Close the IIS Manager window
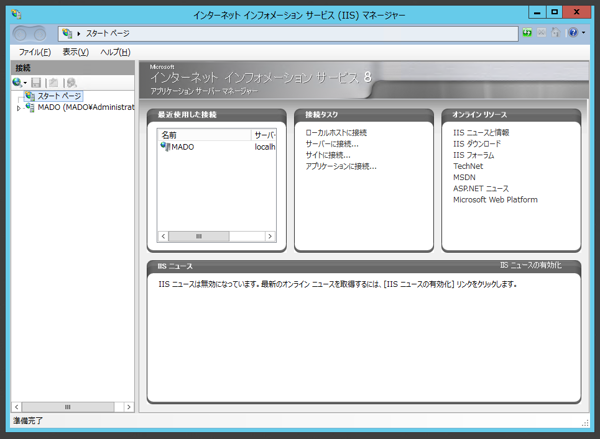Viewport: 600px width, 439px height. tap(577, 12)
